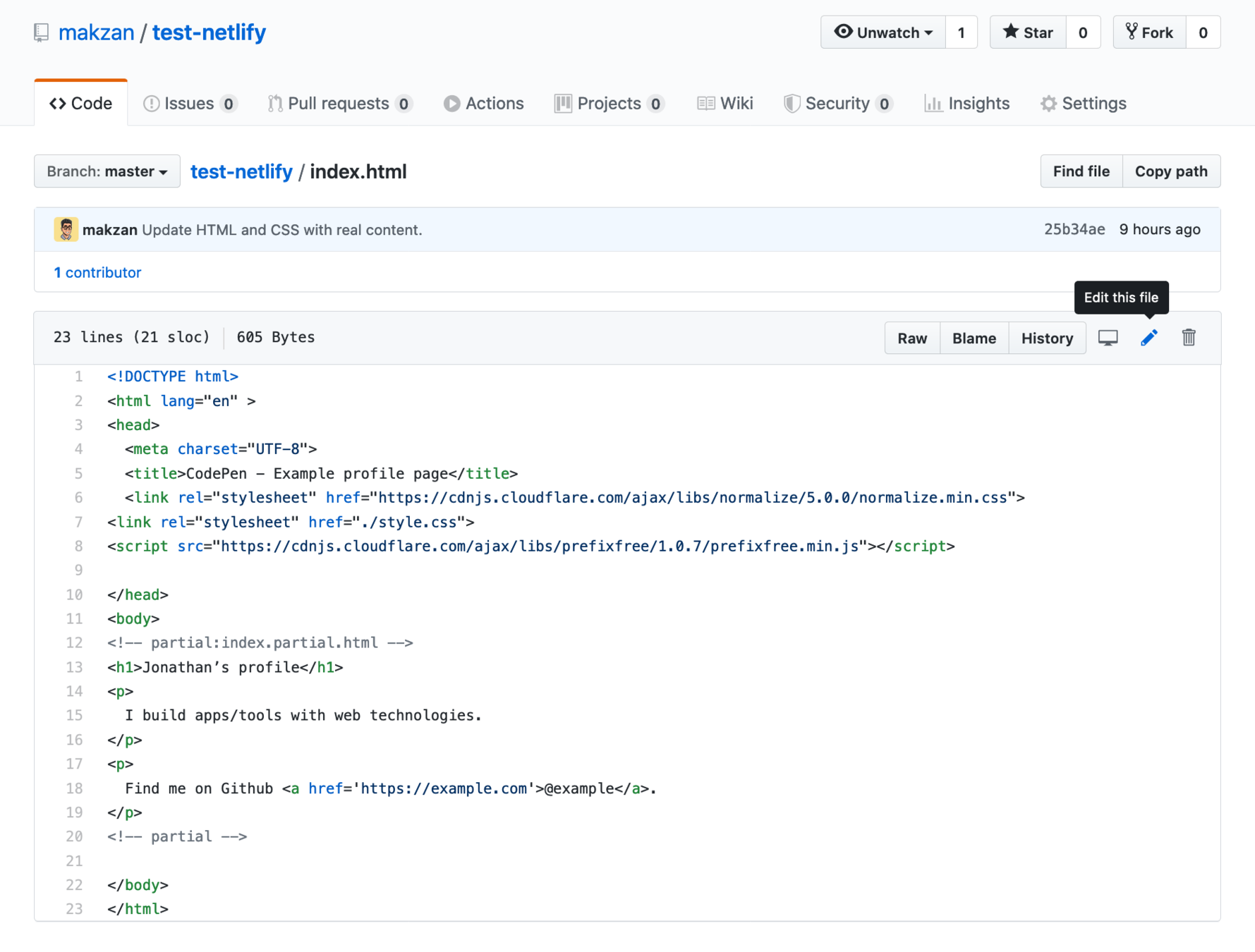Click line number 23
The width and height of the screenshot is (1255, 952).
click(x=74, y=909)
